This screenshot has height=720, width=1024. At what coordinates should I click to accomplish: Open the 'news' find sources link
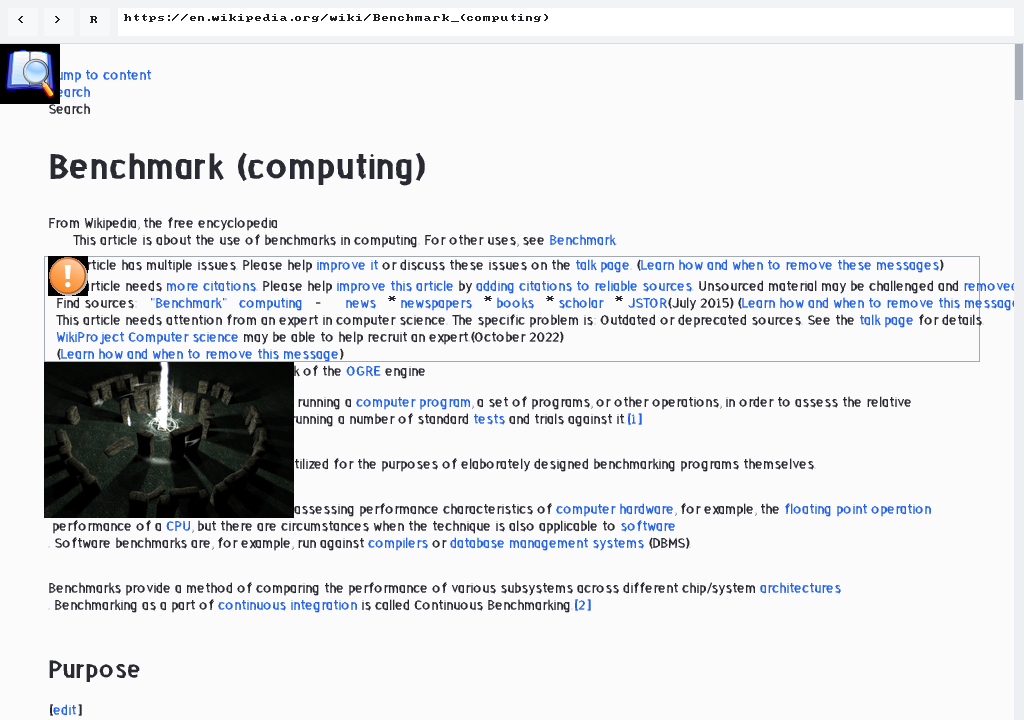(x=360, y=303)
